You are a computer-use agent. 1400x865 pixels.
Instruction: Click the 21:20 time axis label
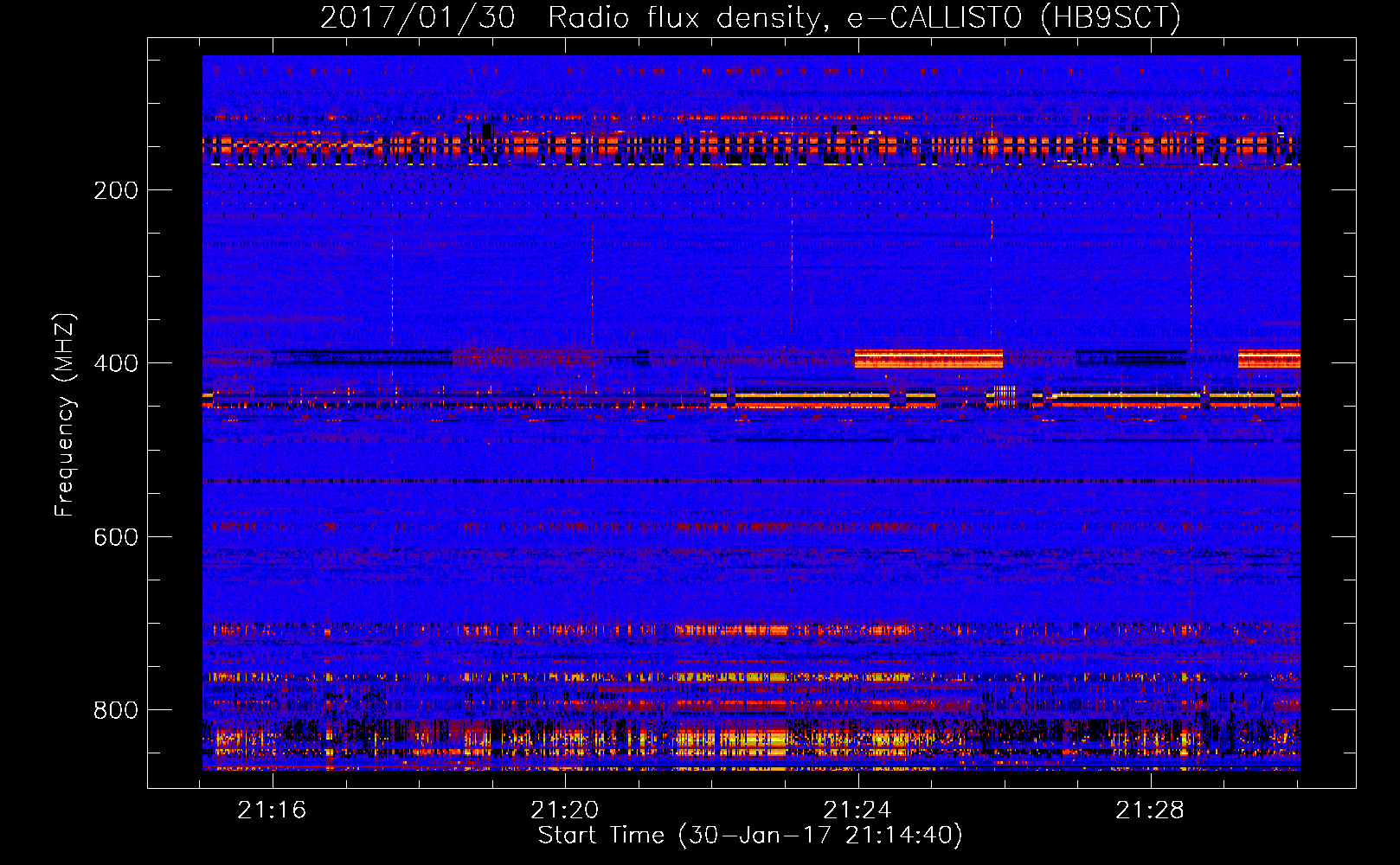[x=565, y=811]
